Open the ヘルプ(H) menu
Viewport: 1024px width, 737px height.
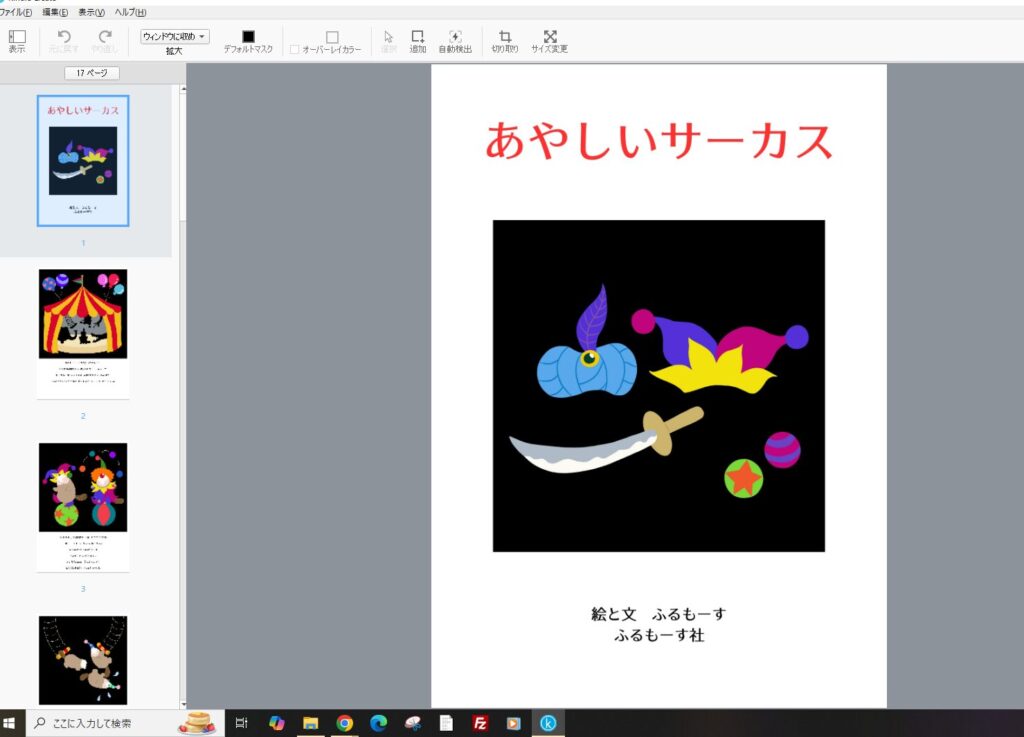click(130, 12)
